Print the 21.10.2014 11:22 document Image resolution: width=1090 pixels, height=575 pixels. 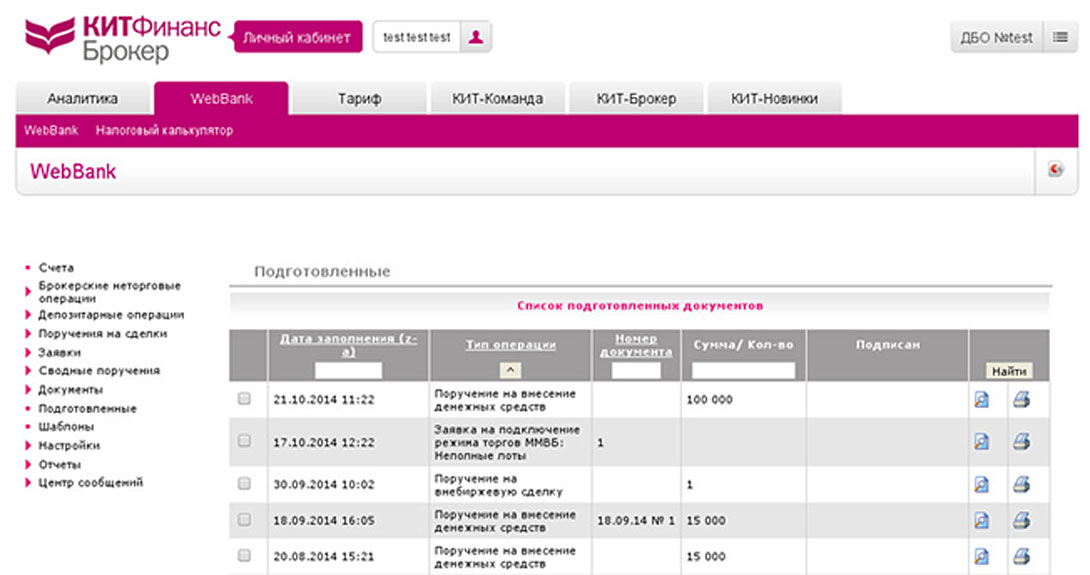tap(1021, 400)
